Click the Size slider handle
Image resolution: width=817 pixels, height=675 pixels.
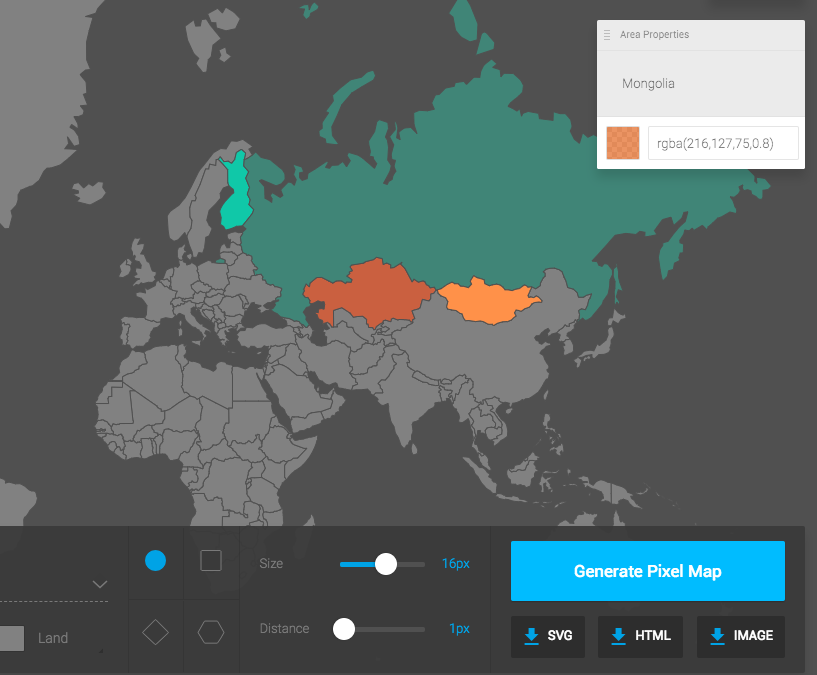point(385,564)
